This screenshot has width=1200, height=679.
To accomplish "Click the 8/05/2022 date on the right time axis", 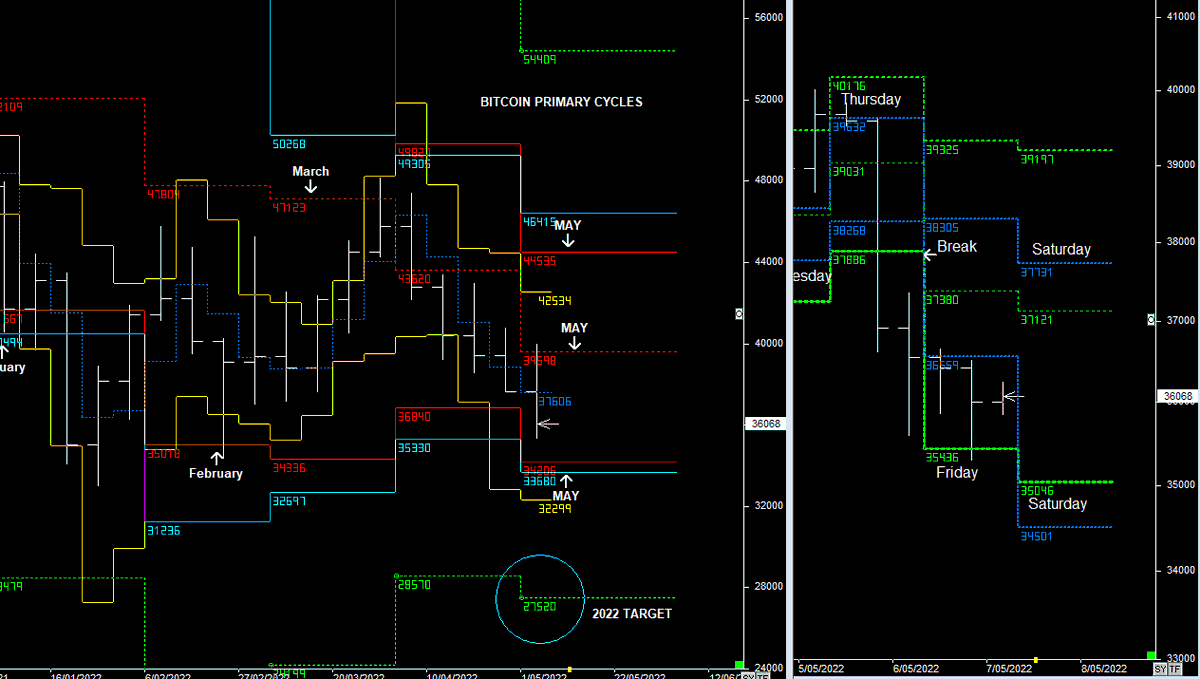I will pyautogui.click(x=1103, y=668).
